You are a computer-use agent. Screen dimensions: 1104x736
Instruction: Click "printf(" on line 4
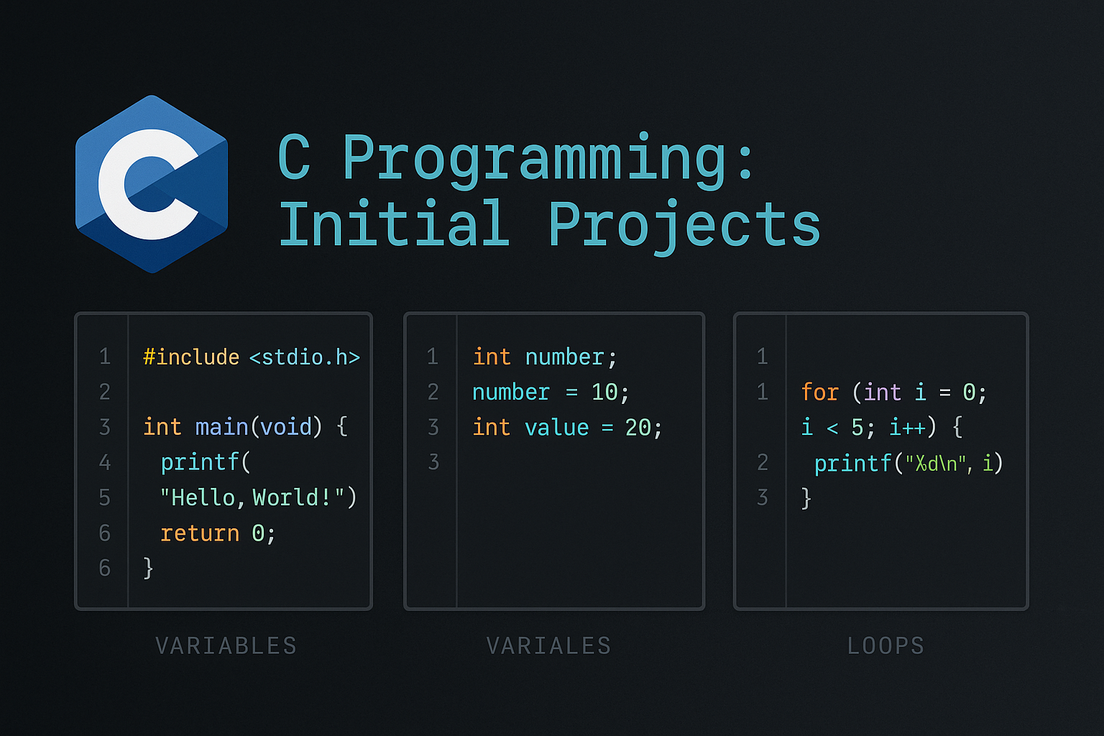(x=205, y=462)
